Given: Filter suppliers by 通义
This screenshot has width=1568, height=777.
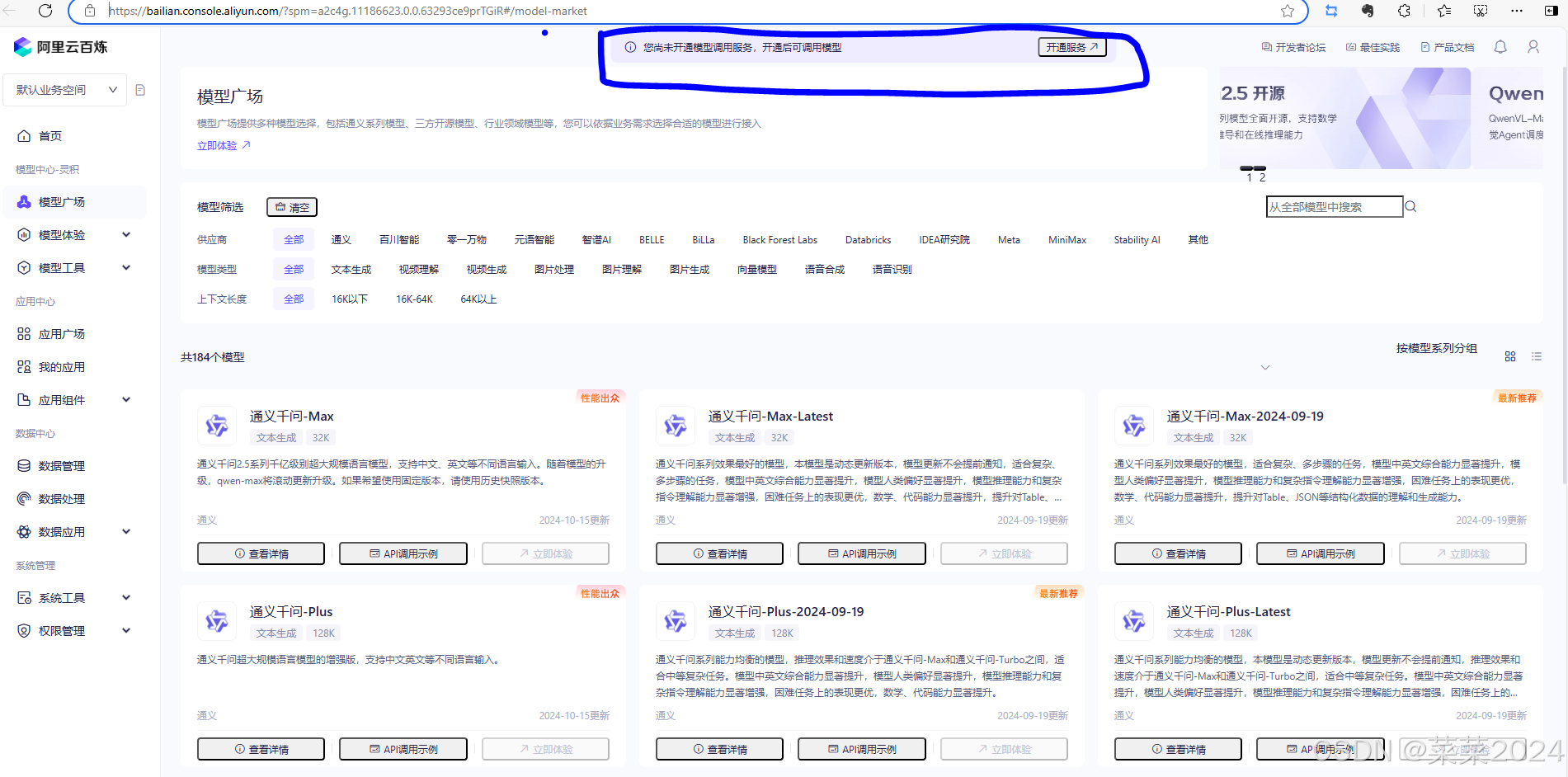Looking at the screenshot, I should pyautogui.click(x=341, y=240).
